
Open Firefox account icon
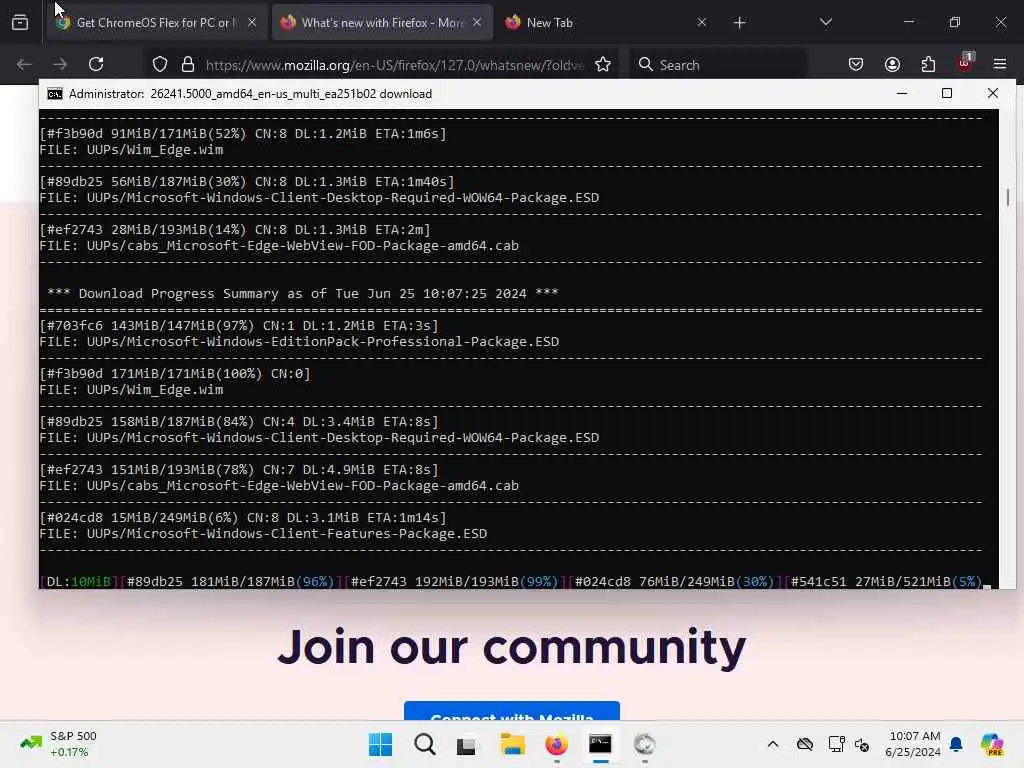[x=892, y=65]
